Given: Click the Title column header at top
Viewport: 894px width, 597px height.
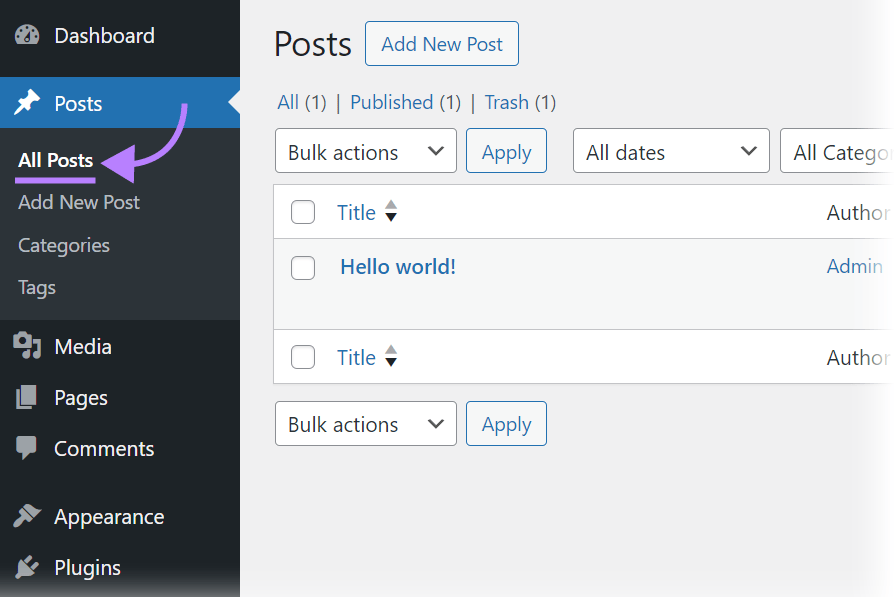Looking at the screenshot, I should click(x=356, y=213).
